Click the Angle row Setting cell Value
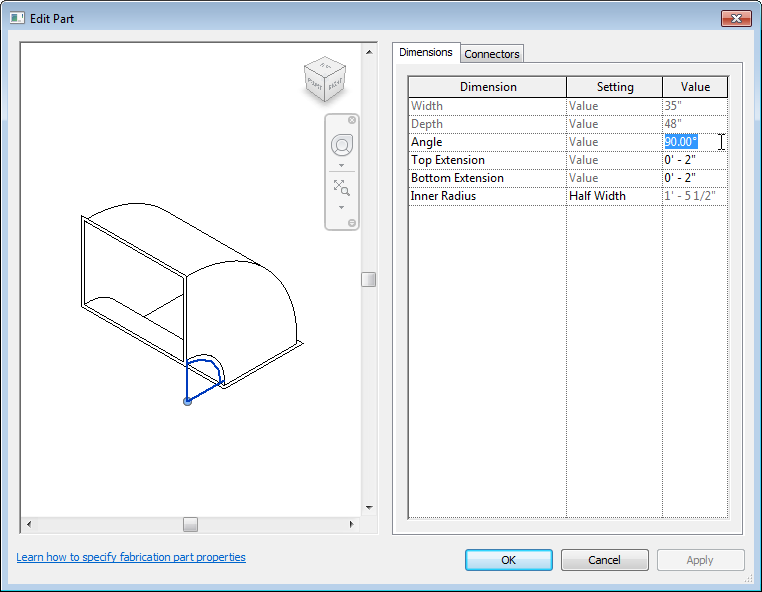The width and height of the screenshot is (762, 592). click(x=614, y=142)
